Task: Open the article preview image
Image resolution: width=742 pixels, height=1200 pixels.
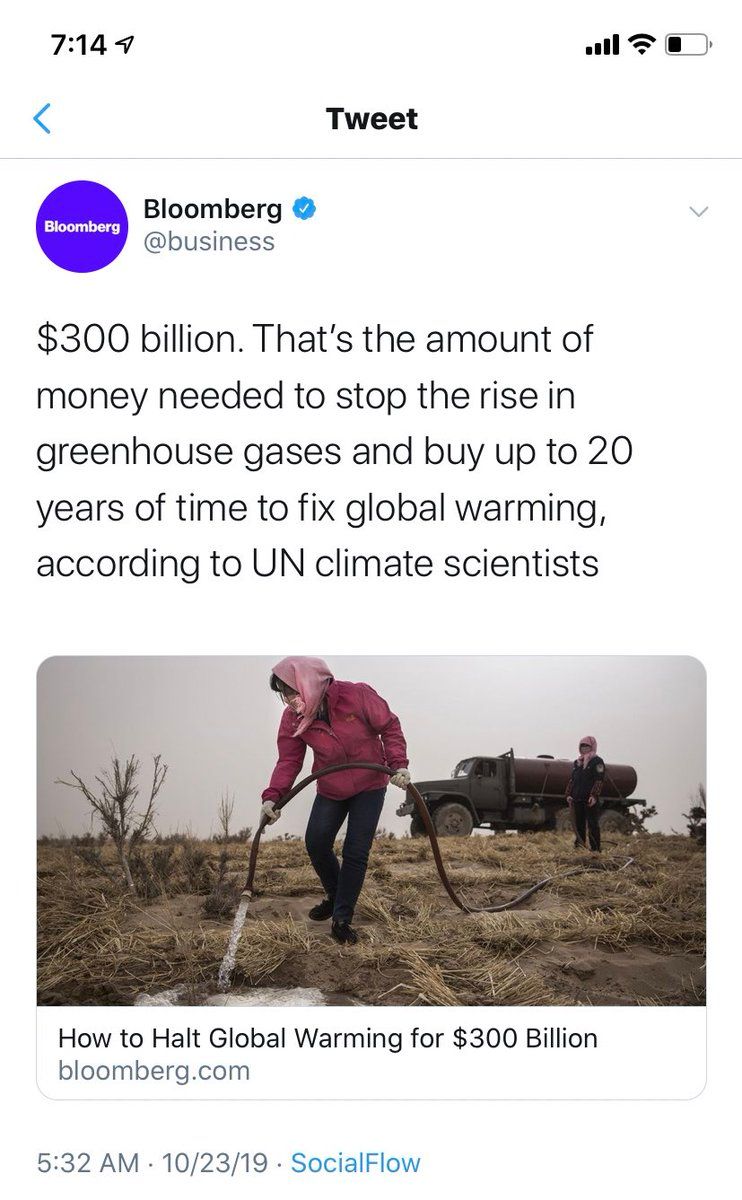Action: (371, 830)
